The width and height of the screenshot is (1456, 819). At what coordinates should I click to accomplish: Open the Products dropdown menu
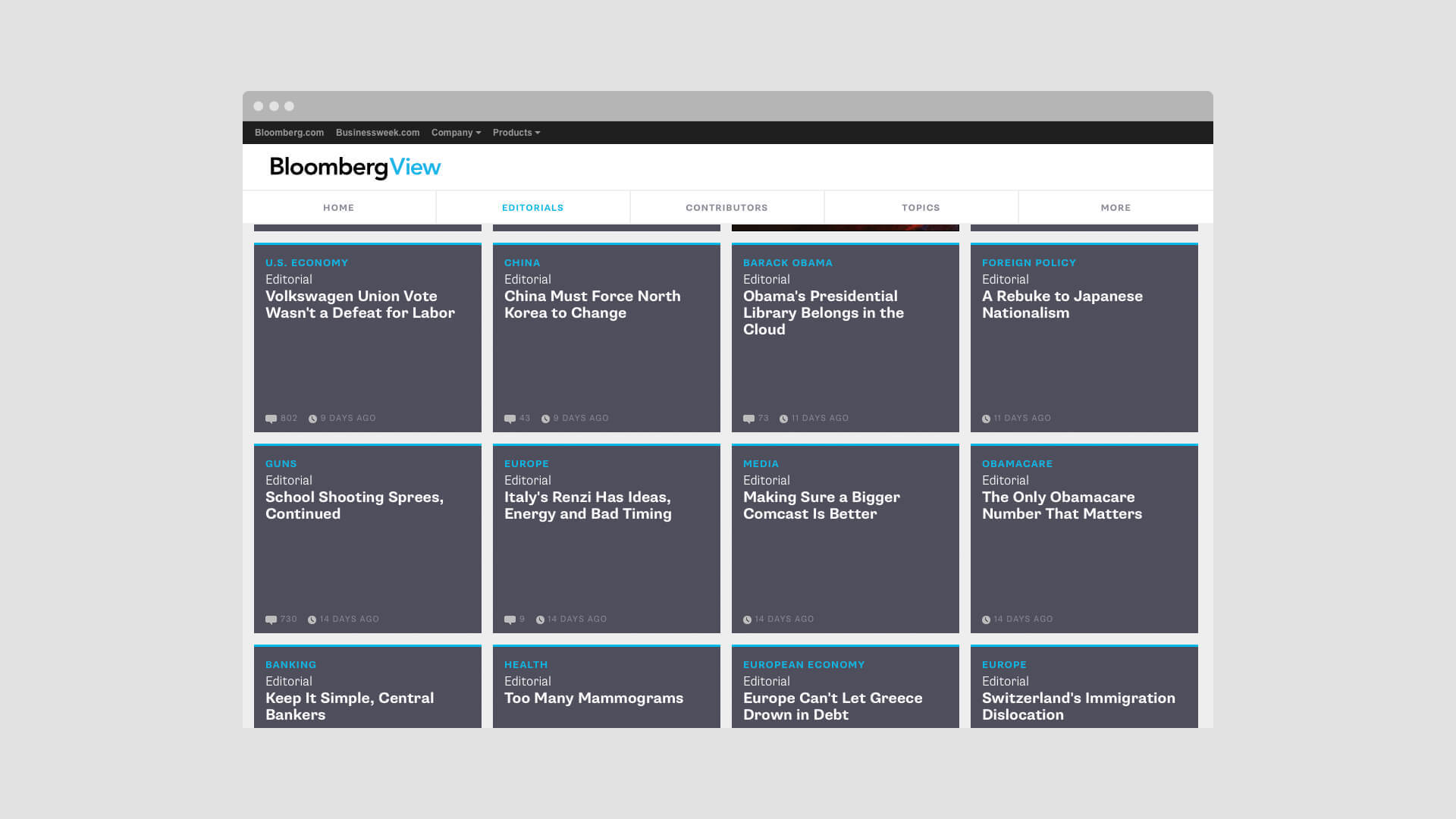pos(516,133)
